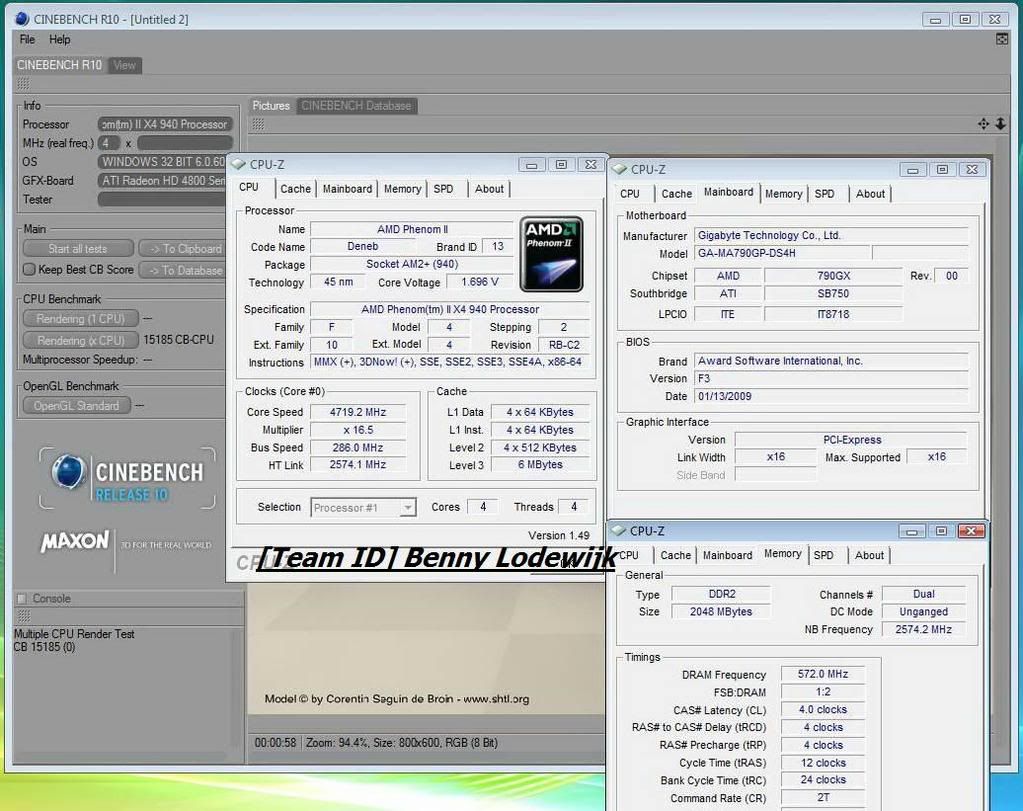Image resolution: width=1023 pixels, height=811 pixels.
Task: Open CPU tab in Mainboard CPU-Z window
Action: 630,194
